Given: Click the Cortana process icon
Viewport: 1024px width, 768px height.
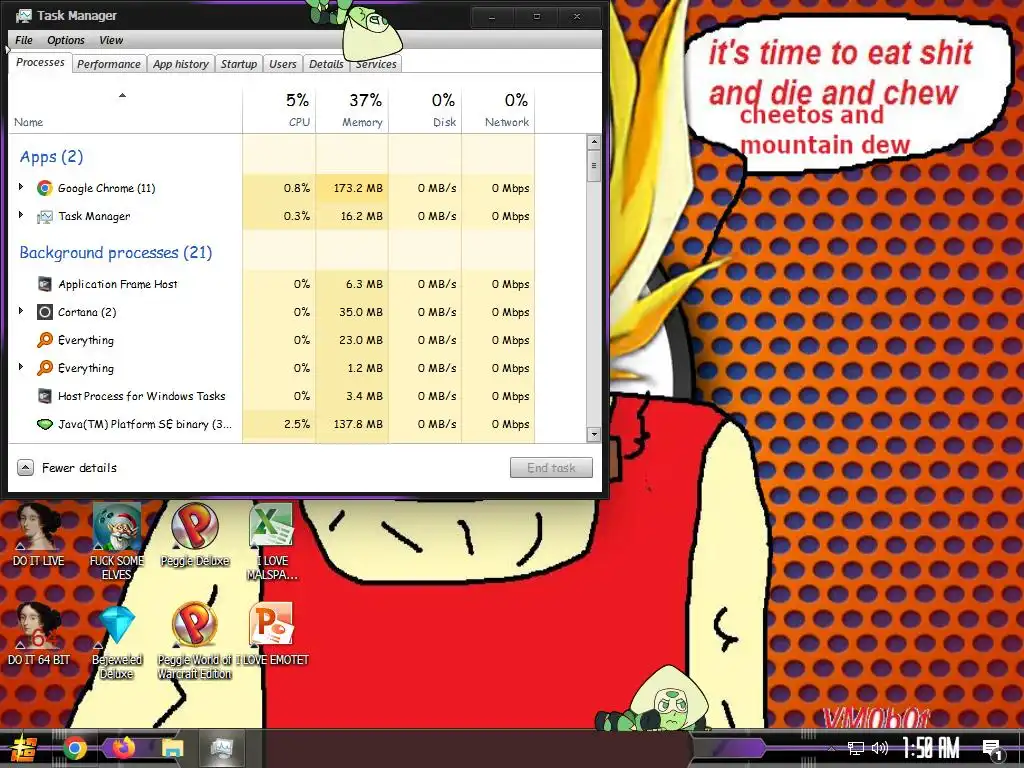Looking at the screenshot, I should point(44,312).
